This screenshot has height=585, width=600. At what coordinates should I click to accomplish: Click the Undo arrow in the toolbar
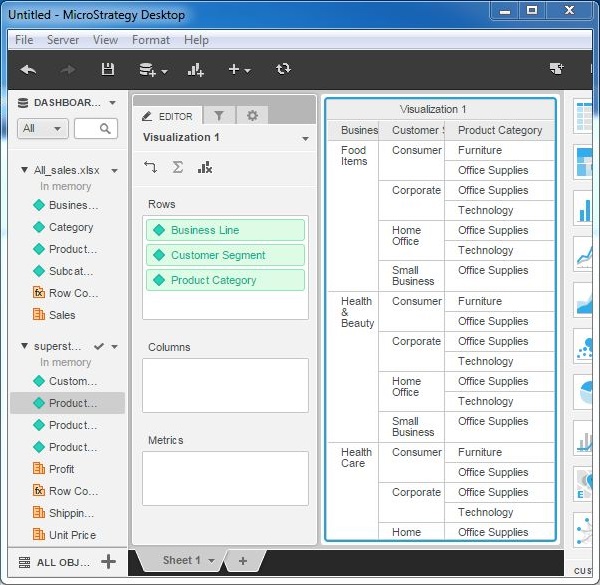coord(28,69)
